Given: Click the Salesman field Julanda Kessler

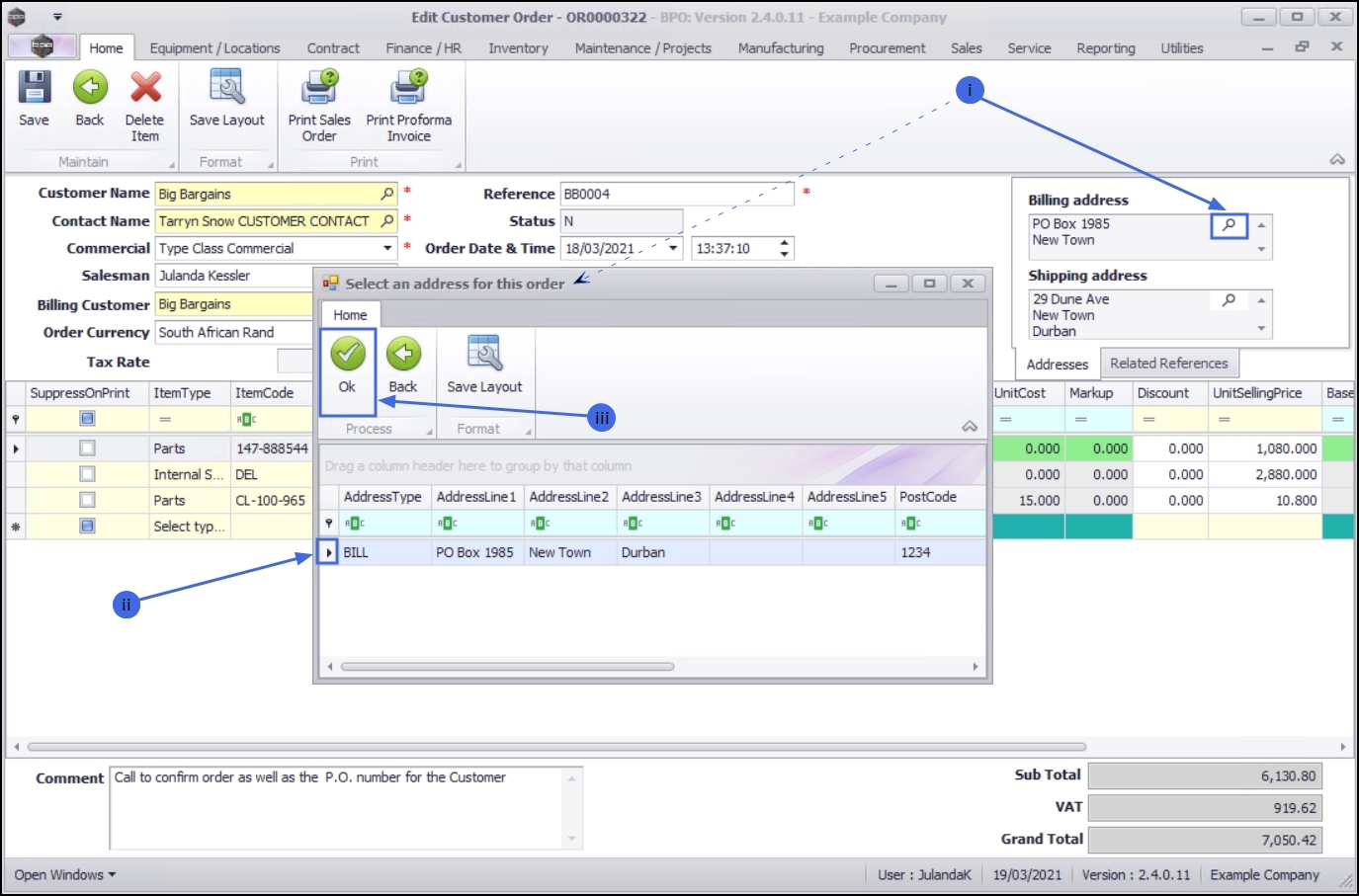Looking at the screenshot, I should click(x=234, y=276).
